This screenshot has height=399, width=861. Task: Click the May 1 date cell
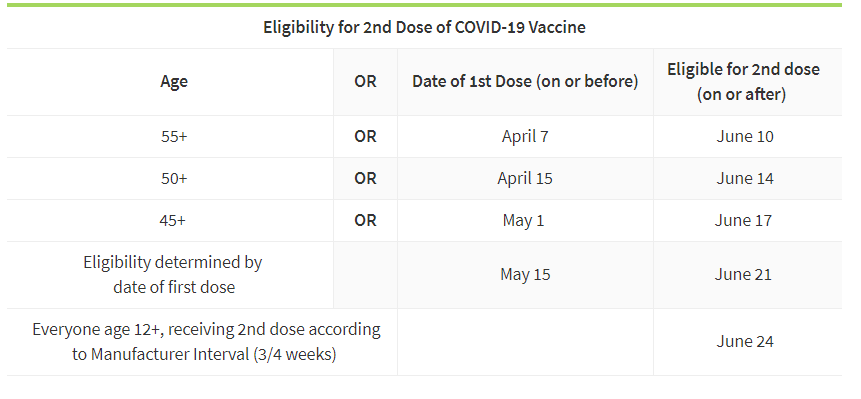click(523, 220)
